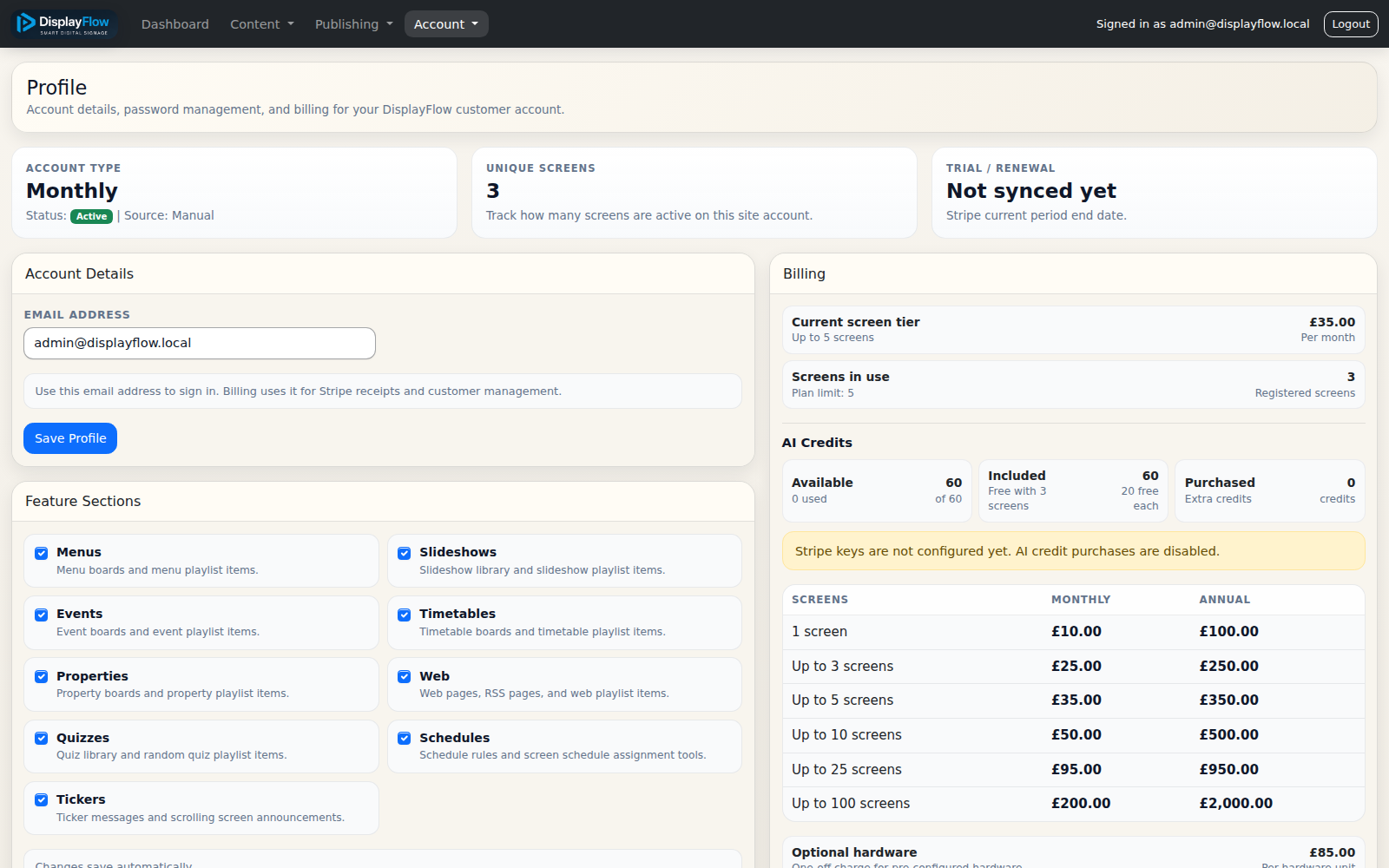Toggle the Slideshows feature checkbox
Screen dimensions: 1389x868
tap(404, 553)
